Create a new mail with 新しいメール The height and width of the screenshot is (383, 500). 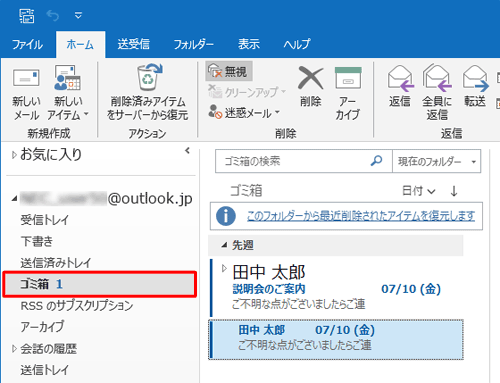pos(26,93)
